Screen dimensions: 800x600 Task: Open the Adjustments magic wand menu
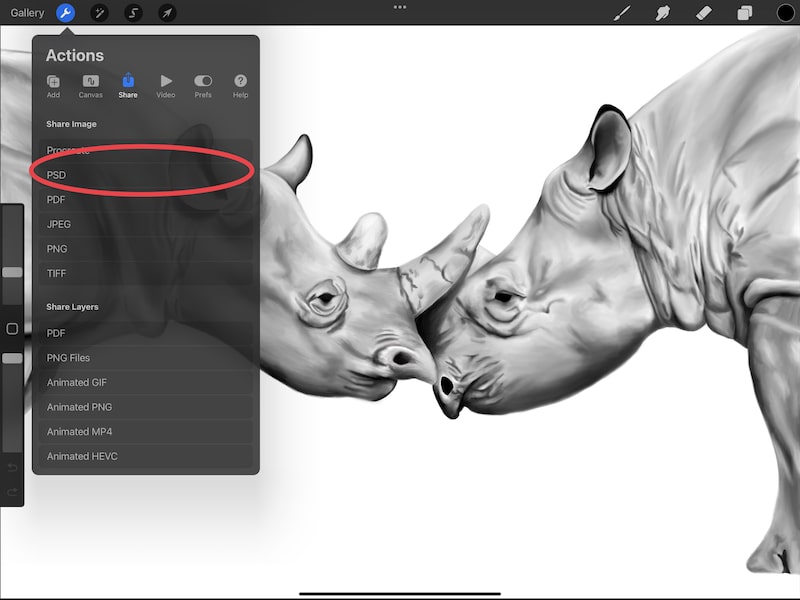pyautogui.click(x=99, y=13)
